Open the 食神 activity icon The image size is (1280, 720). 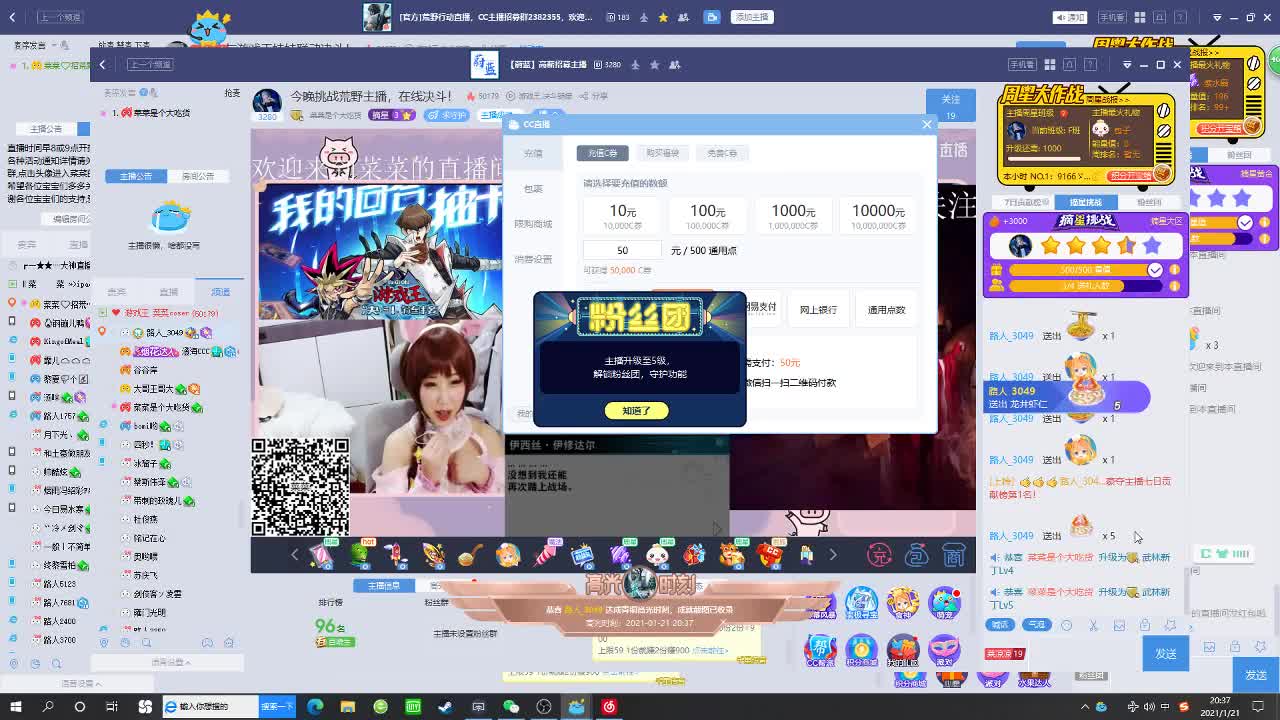point(902,603)
